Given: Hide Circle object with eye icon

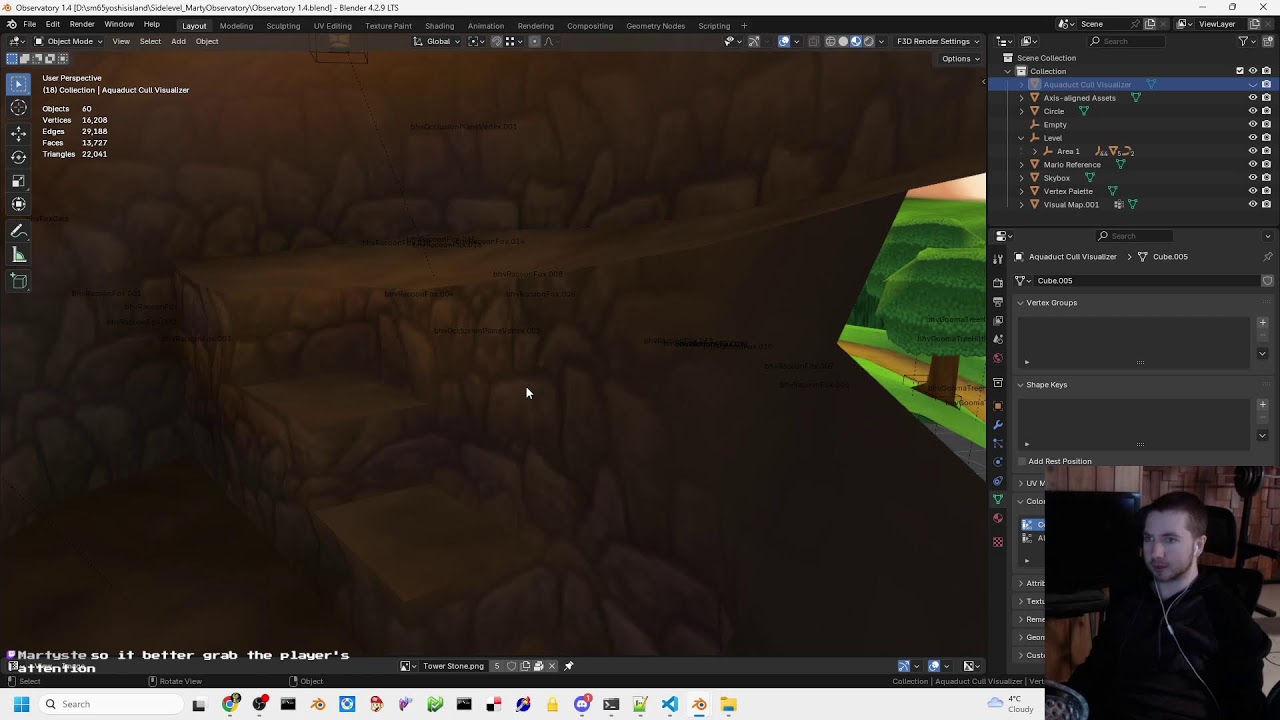Looking at the screenshot, I should click(x=1252, y=111).
